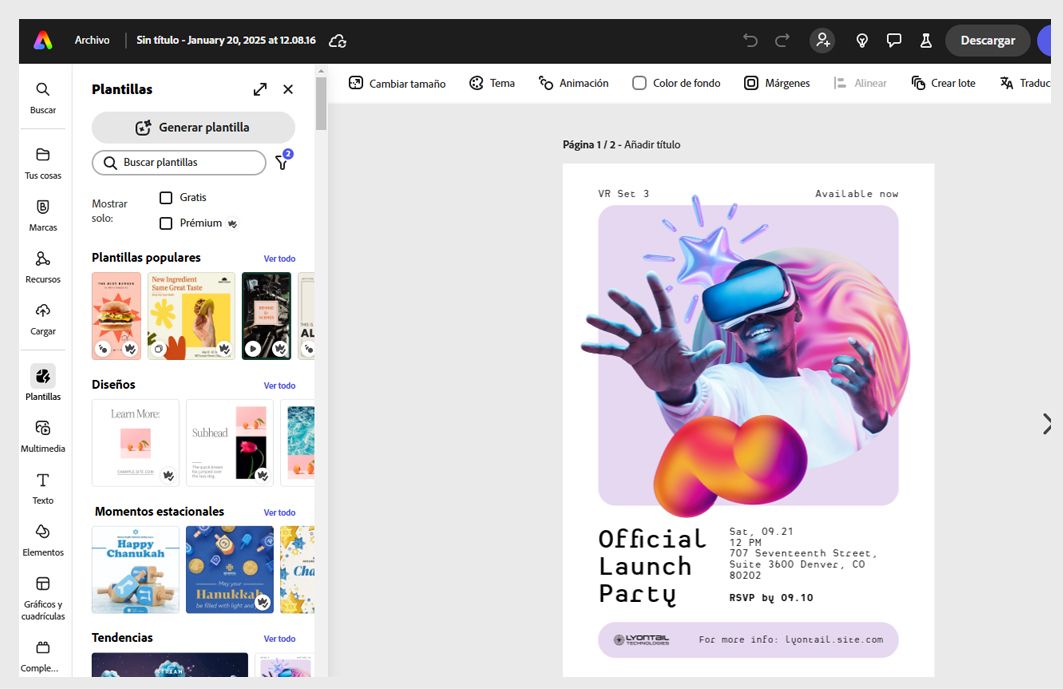Open the template filter funnel with badge 2
Viewport: 1063px width, 689px height.
coord(281,163)
